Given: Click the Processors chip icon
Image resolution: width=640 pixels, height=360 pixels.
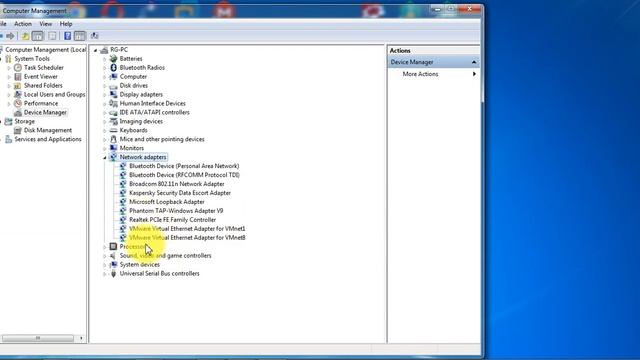Looking at the screenshot, I should coord(113,247).
